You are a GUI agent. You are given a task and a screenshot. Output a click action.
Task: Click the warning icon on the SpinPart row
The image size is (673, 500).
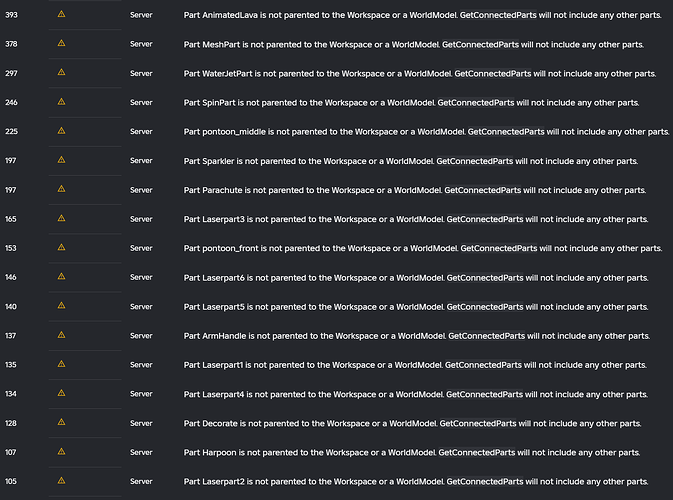tap(61, 102)
